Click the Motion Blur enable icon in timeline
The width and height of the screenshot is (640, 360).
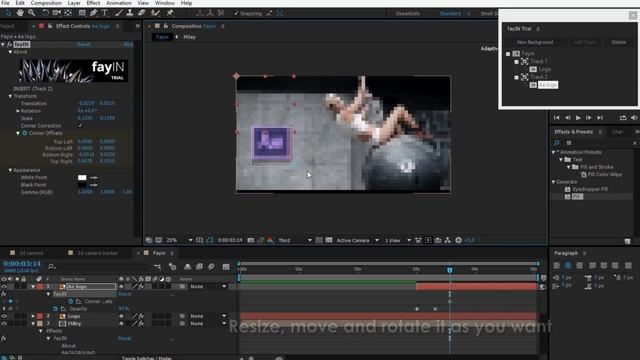pyautogui.click(x=211, y=267)
